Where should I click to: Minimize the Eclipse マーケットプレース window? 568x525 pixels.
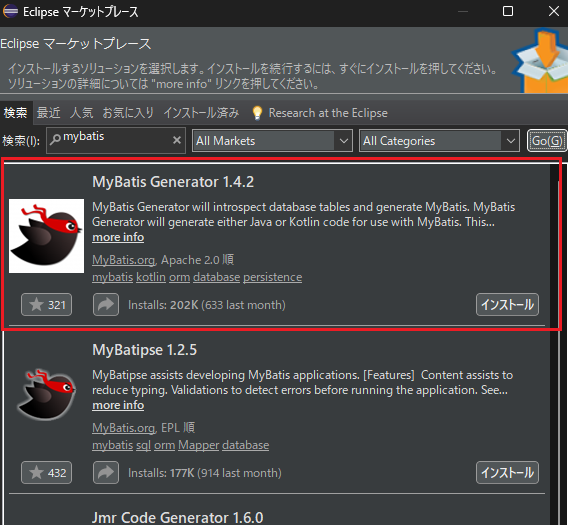pyautogui.click(x=463, y=11)
